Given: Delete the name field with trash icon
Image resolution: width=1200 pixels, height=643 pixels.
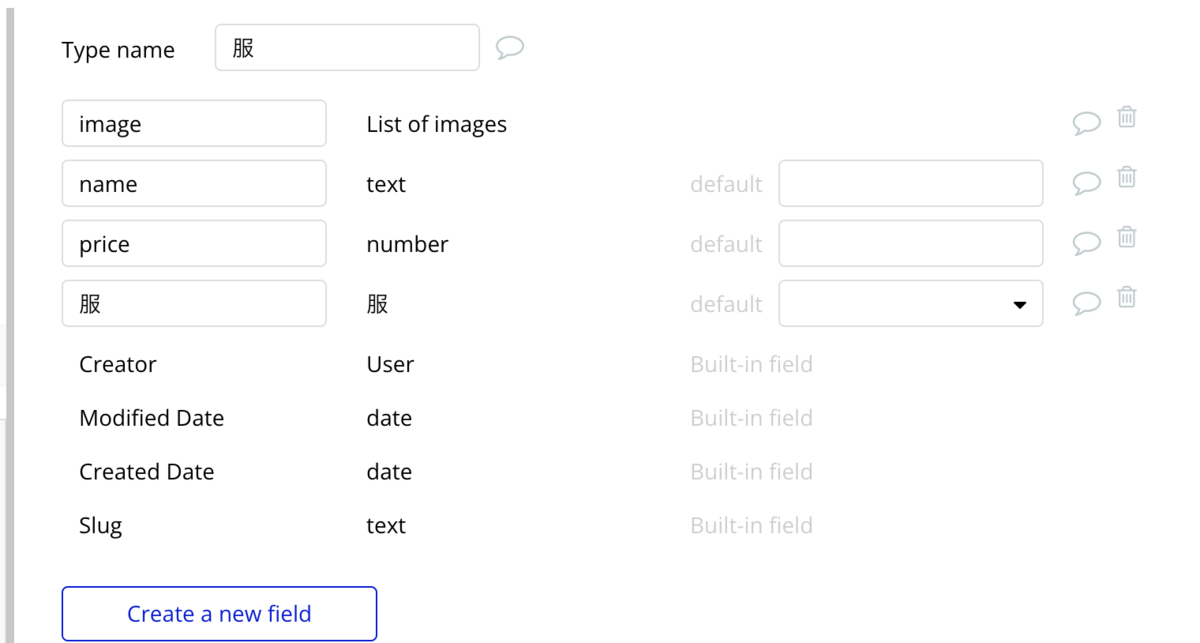Looking at the screenshot, I should 1127,177.
